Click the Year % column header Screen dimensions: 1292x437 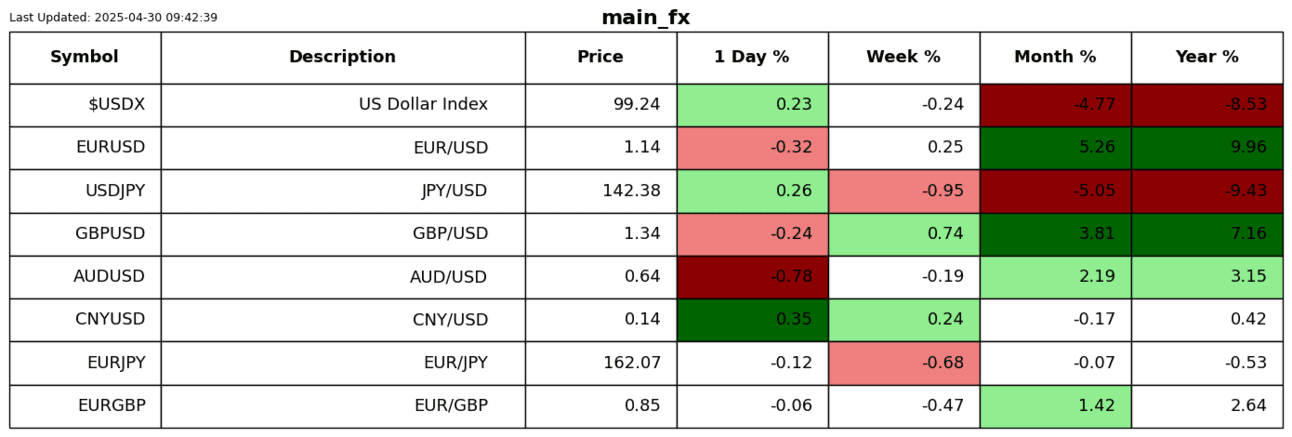[1207, 57]
